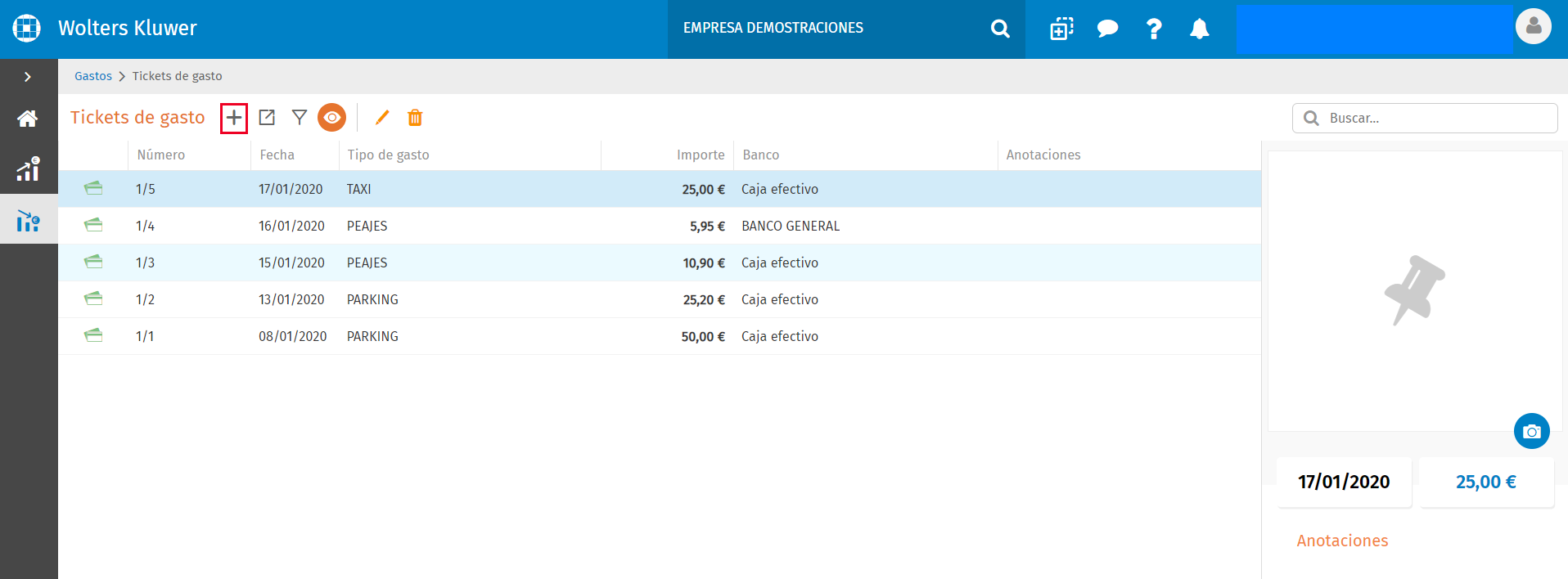Open the notifications bell
This screenshot has width=1568, height=579.
coord(1200,29)
